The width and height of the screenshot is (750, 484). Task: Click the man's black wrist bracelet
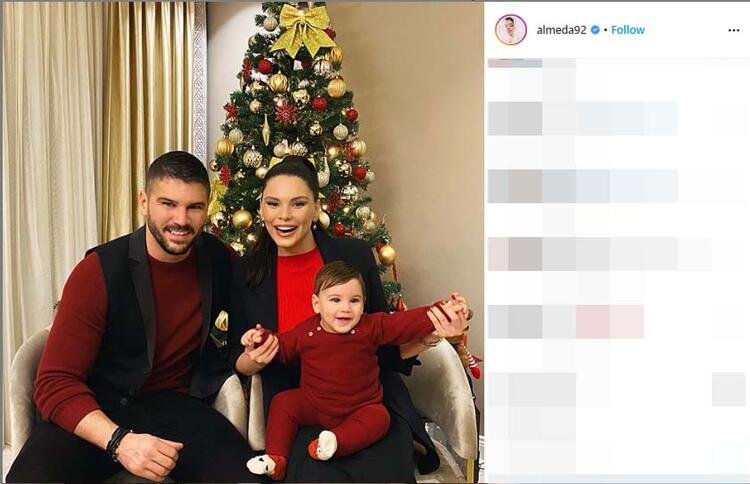point(117,443)
